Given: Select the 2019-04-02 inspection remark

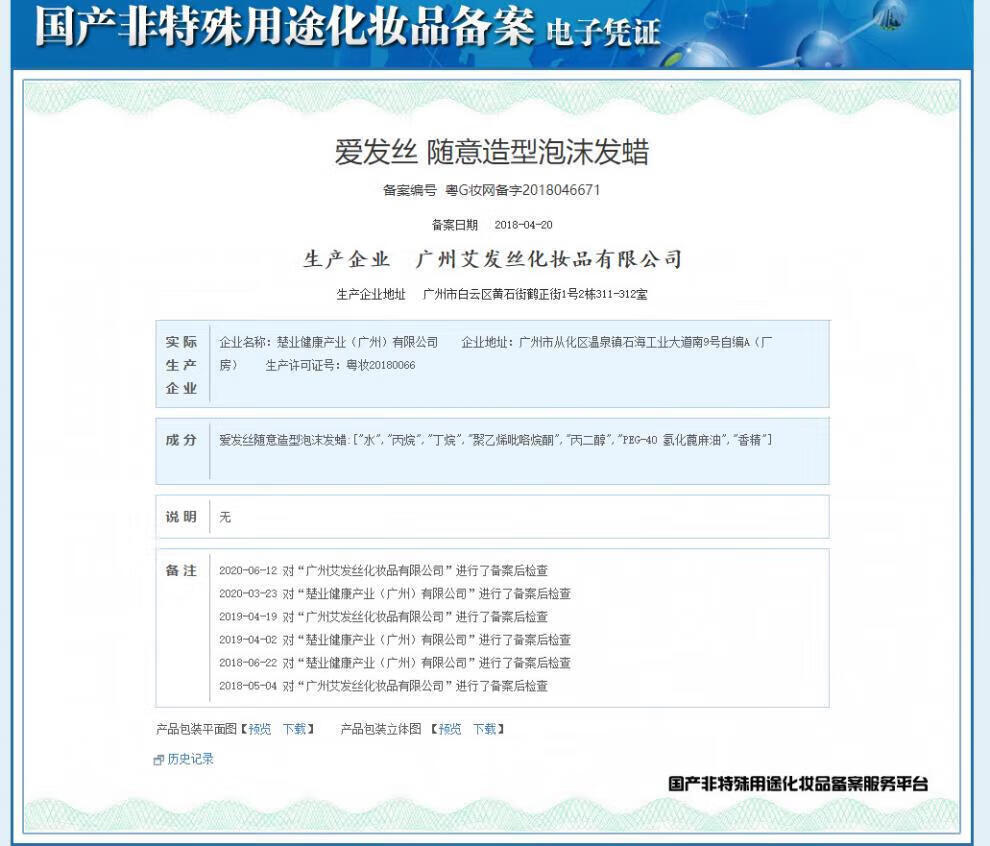Looking at the screenshot, I should [395, 640].
